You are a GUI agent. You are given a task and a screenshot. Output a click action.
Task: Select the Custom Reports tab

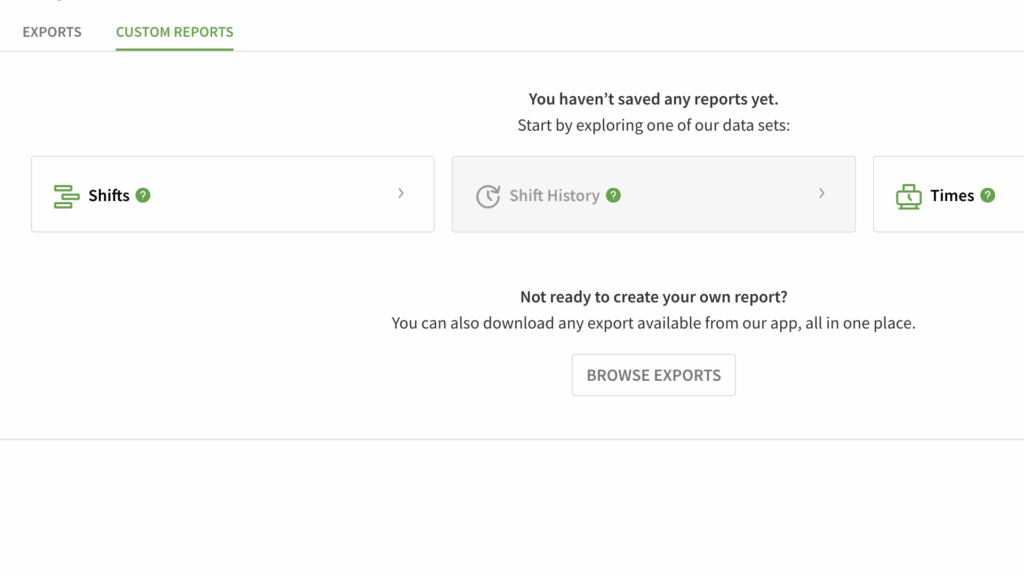point(174,32)
